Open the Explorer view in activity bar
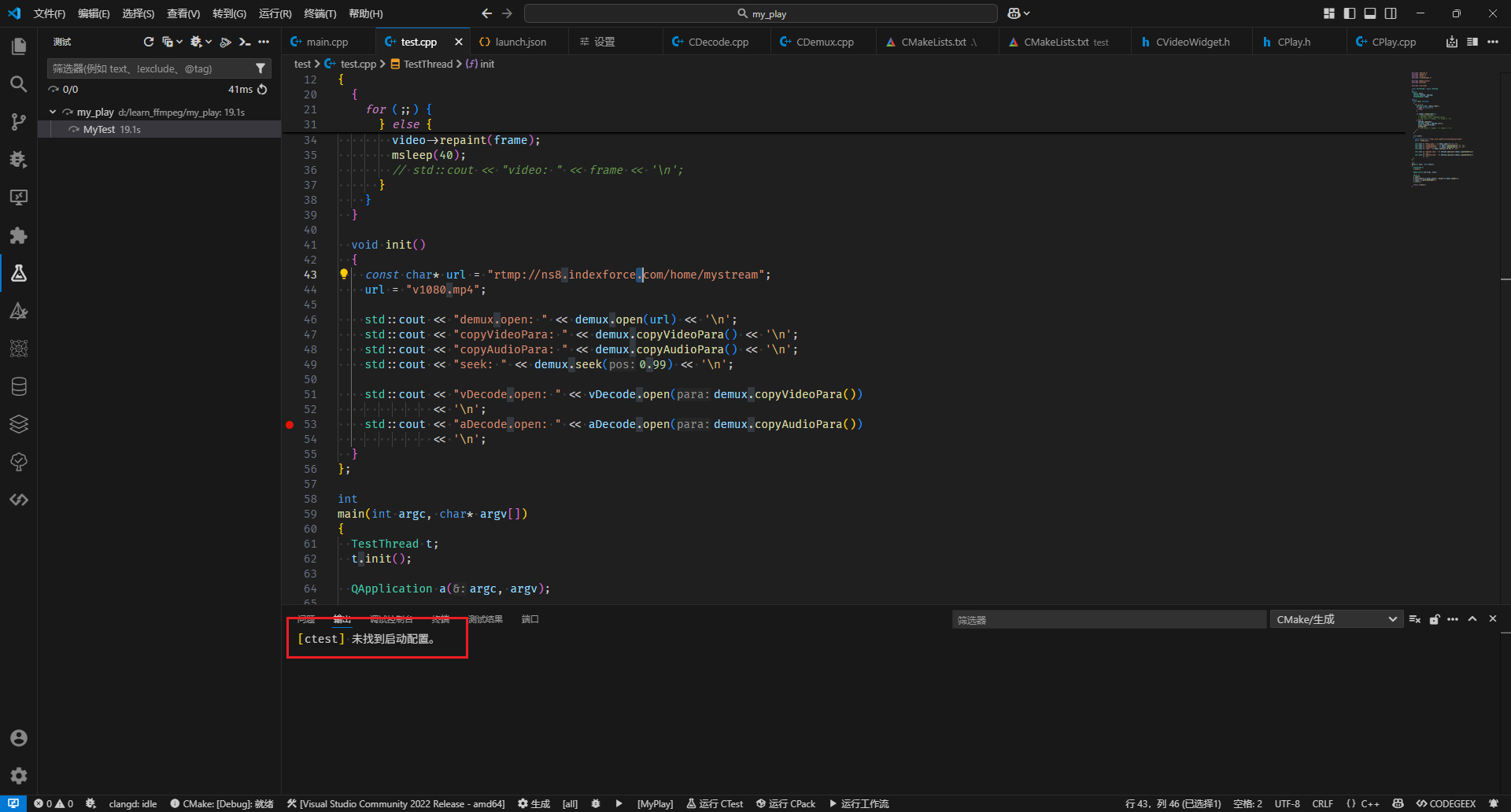 coord(18,46)
